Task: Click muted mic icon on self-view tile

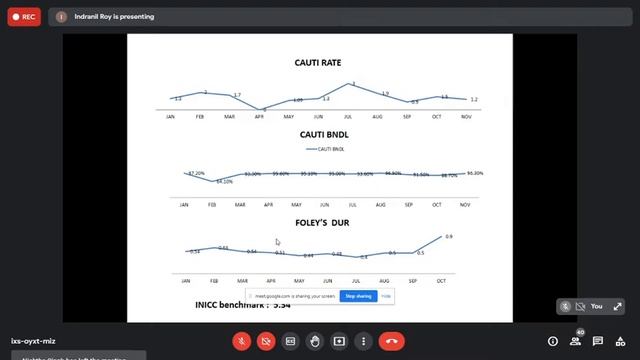Action: [x=565, y=307]
